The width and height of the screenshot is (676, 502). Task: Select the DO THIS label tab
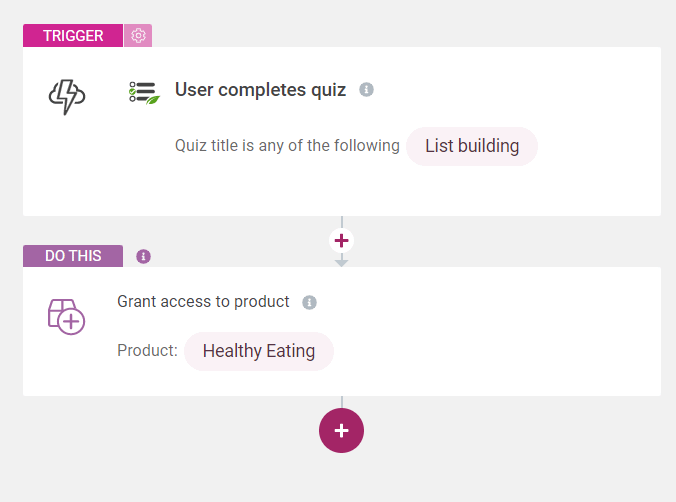click(73, 256)
